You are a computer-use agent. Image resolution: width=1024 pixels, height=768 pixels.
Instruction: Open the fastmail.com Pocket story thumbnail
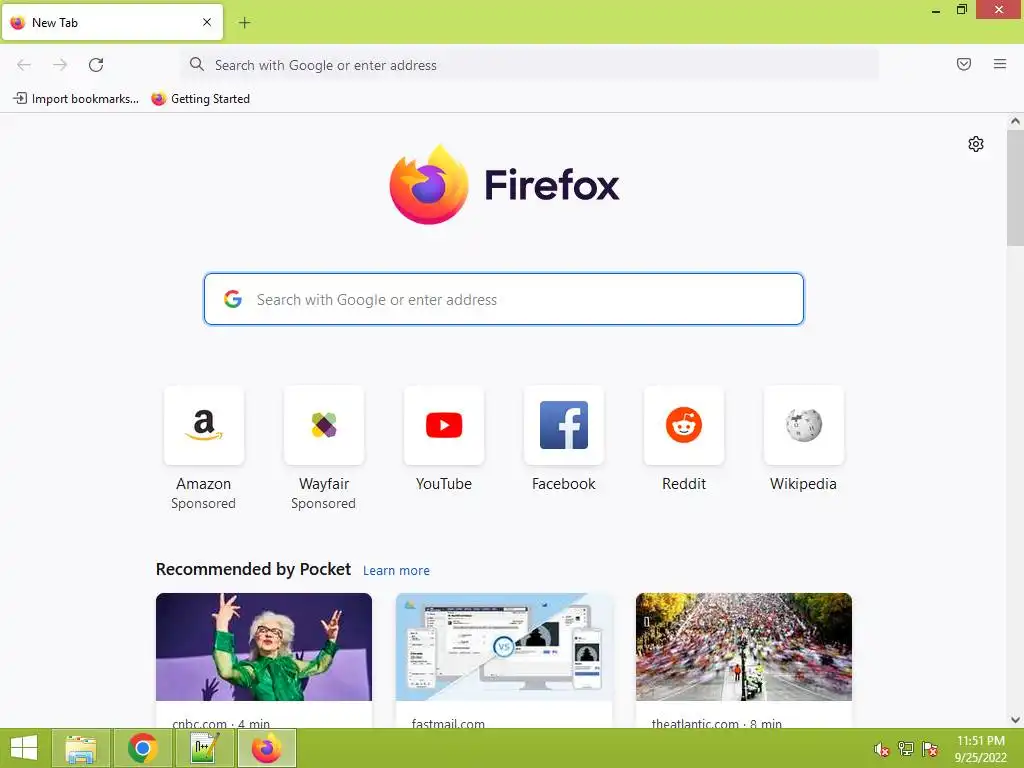click(504, 647)
